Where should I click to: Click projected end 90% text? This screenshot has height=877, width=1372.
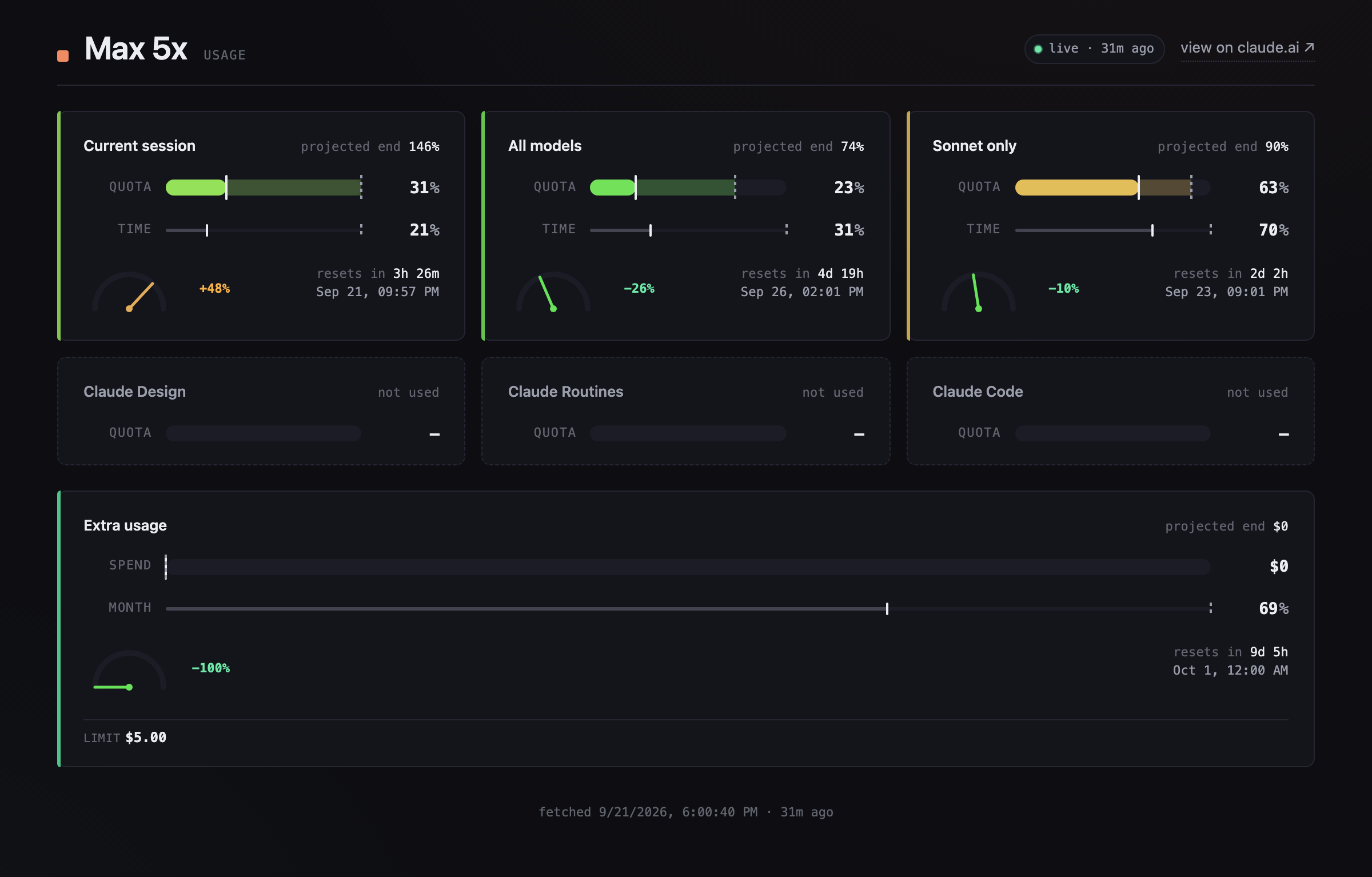click(1223, 147)
